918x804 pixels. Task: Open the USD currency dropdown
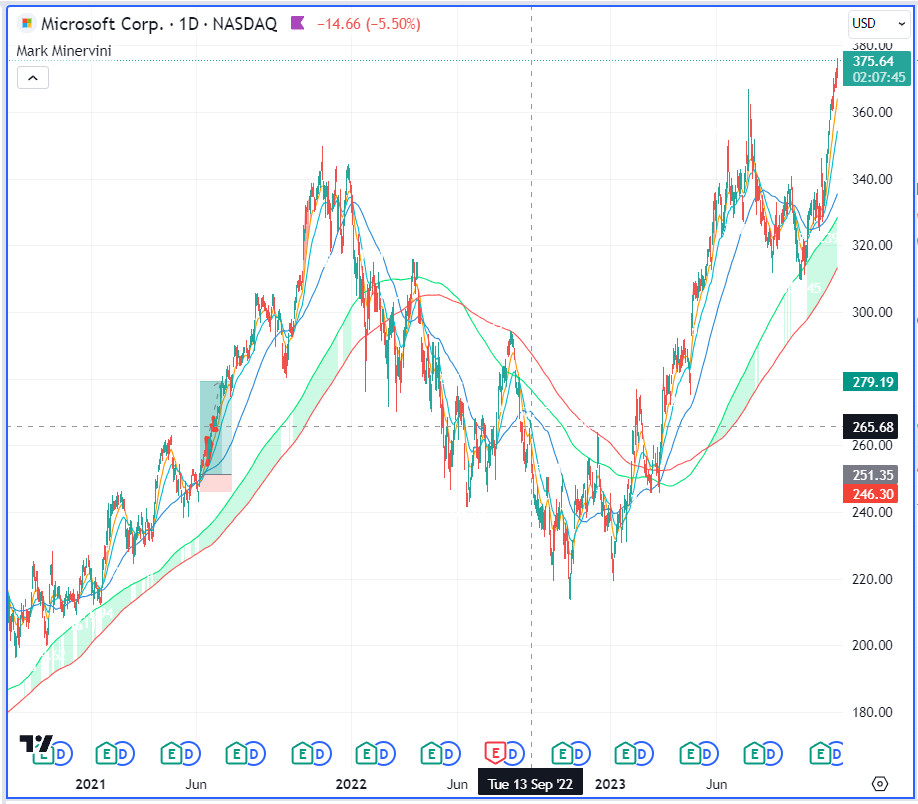[869, 23]
